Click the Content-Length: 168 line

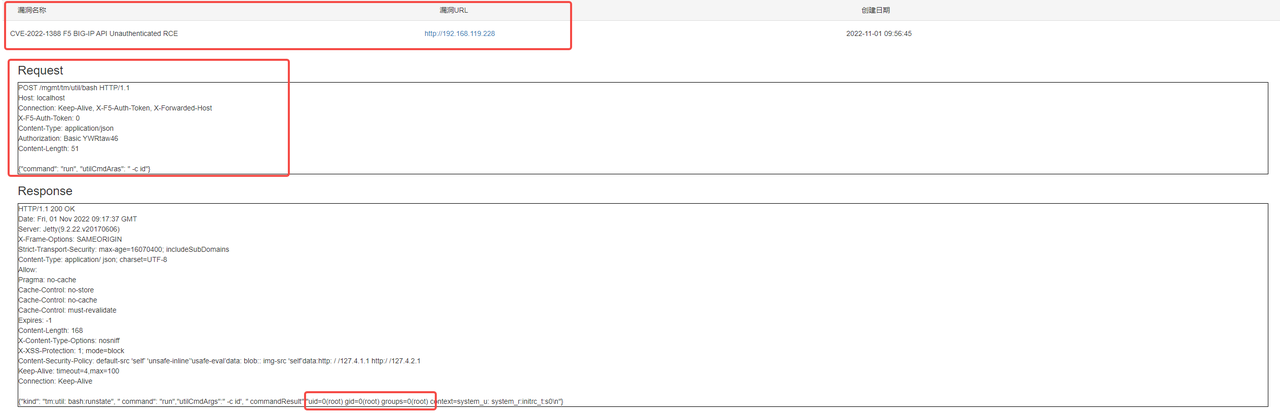[x=50, y=329]
